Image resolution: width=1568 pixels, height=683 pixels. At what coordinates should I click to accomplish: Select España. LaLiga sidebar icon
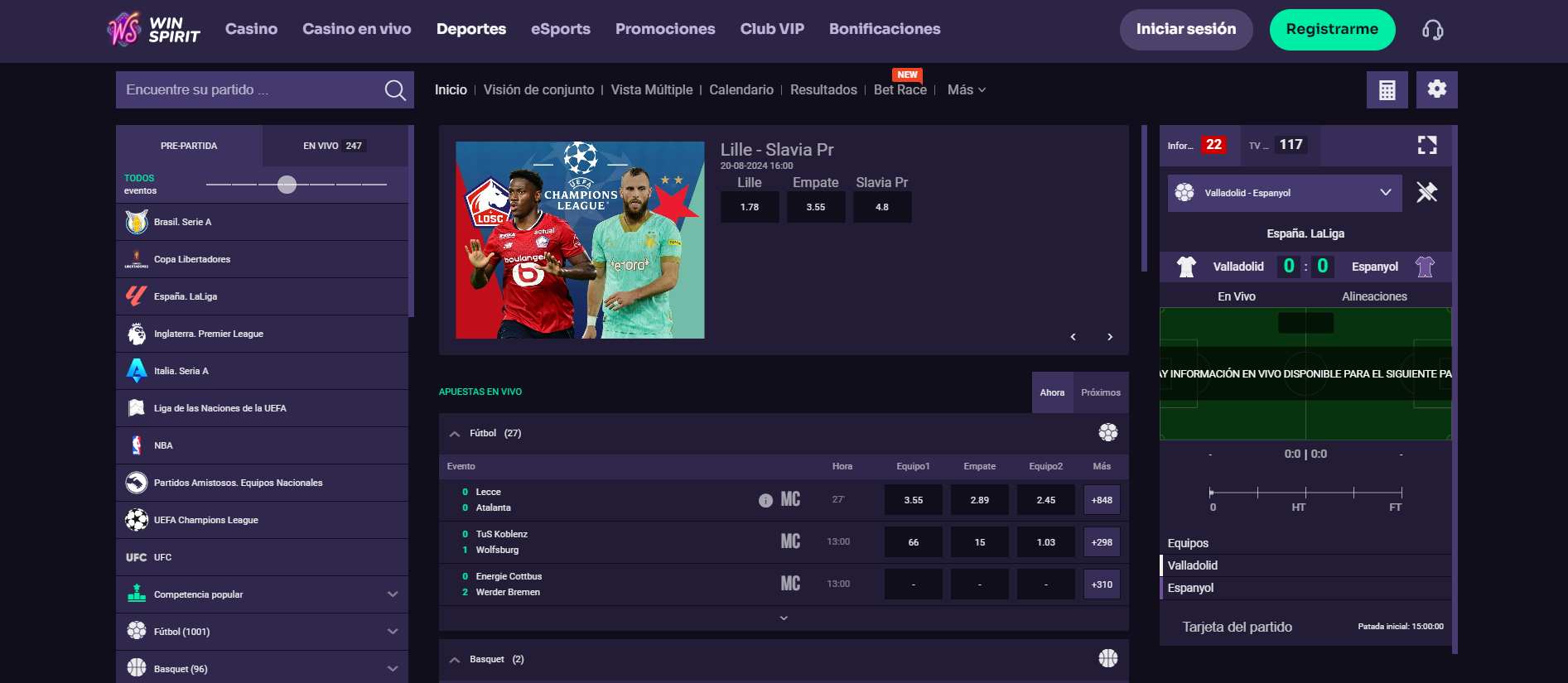pos(137,296)
